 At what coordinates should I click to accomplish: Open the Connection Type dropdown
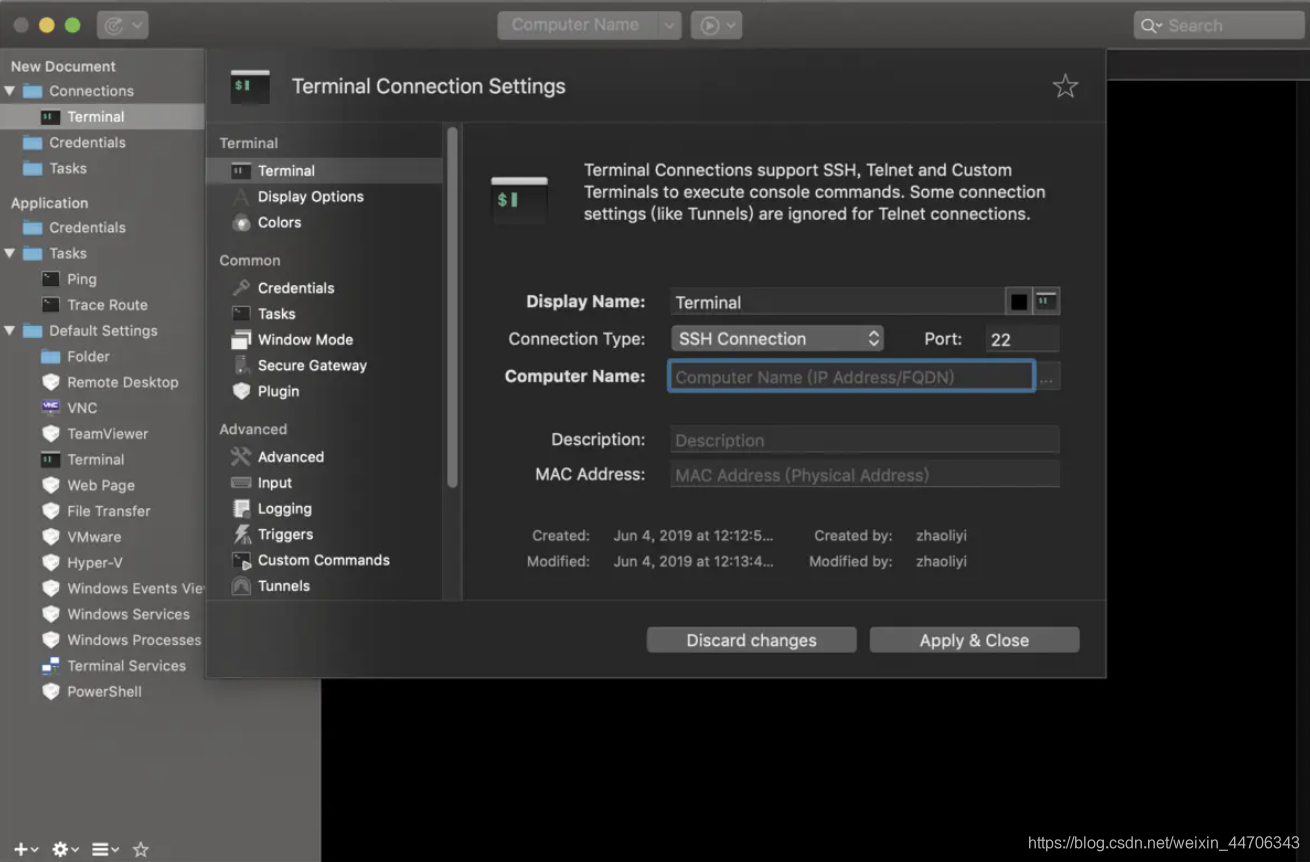(777, 339)
